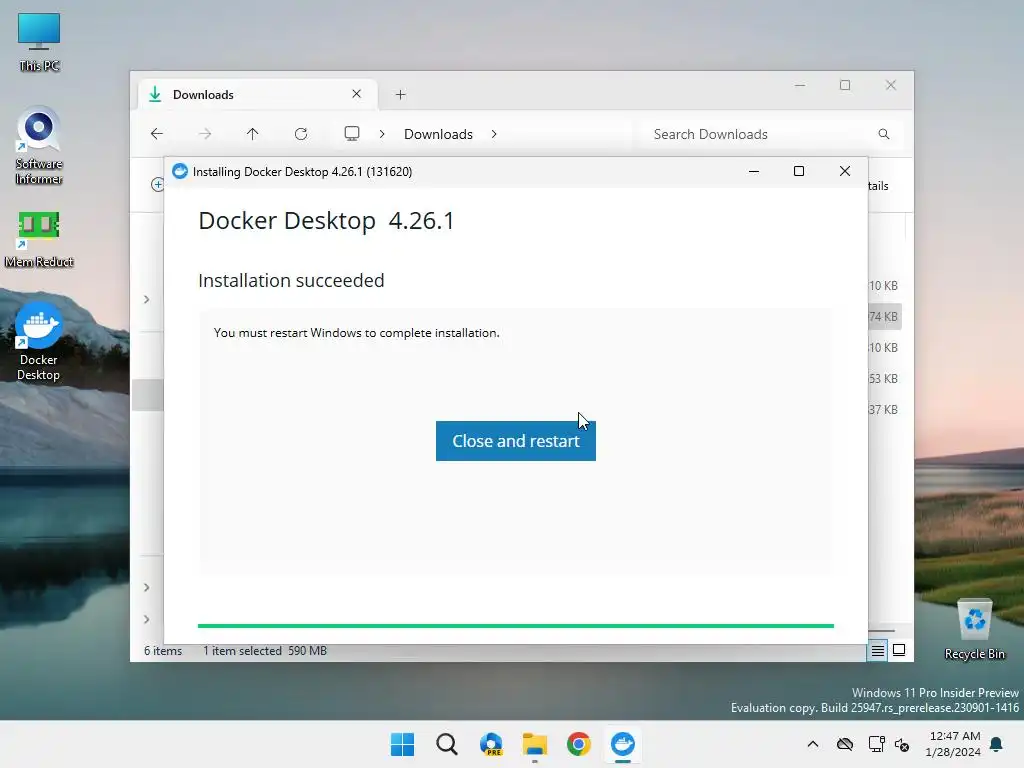Open the Windows Start menu
The height and width of the screenshot is (768, 1024).
pyautogui.click(x=402, y=744)
